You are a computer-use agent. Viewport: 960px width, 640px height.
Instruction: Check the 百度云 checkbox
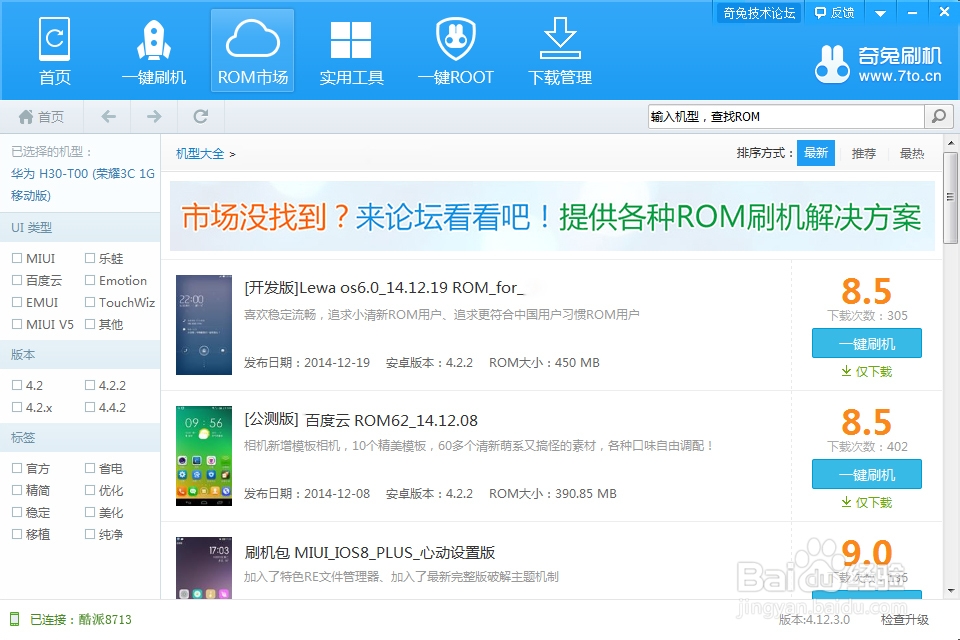(17, 280)
